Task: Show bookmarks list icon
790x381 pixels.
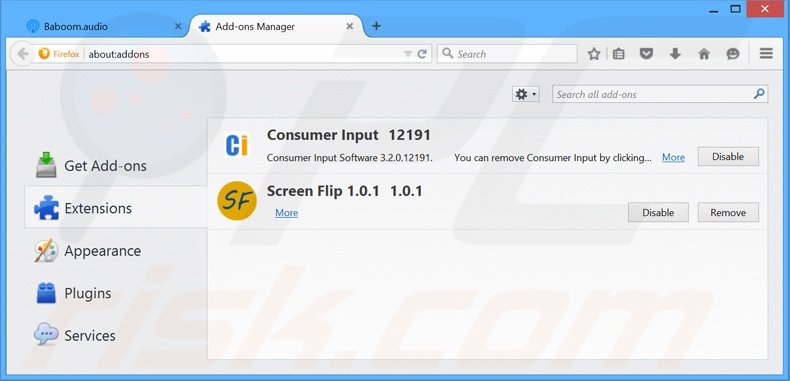Action: [x=619, y=54]
